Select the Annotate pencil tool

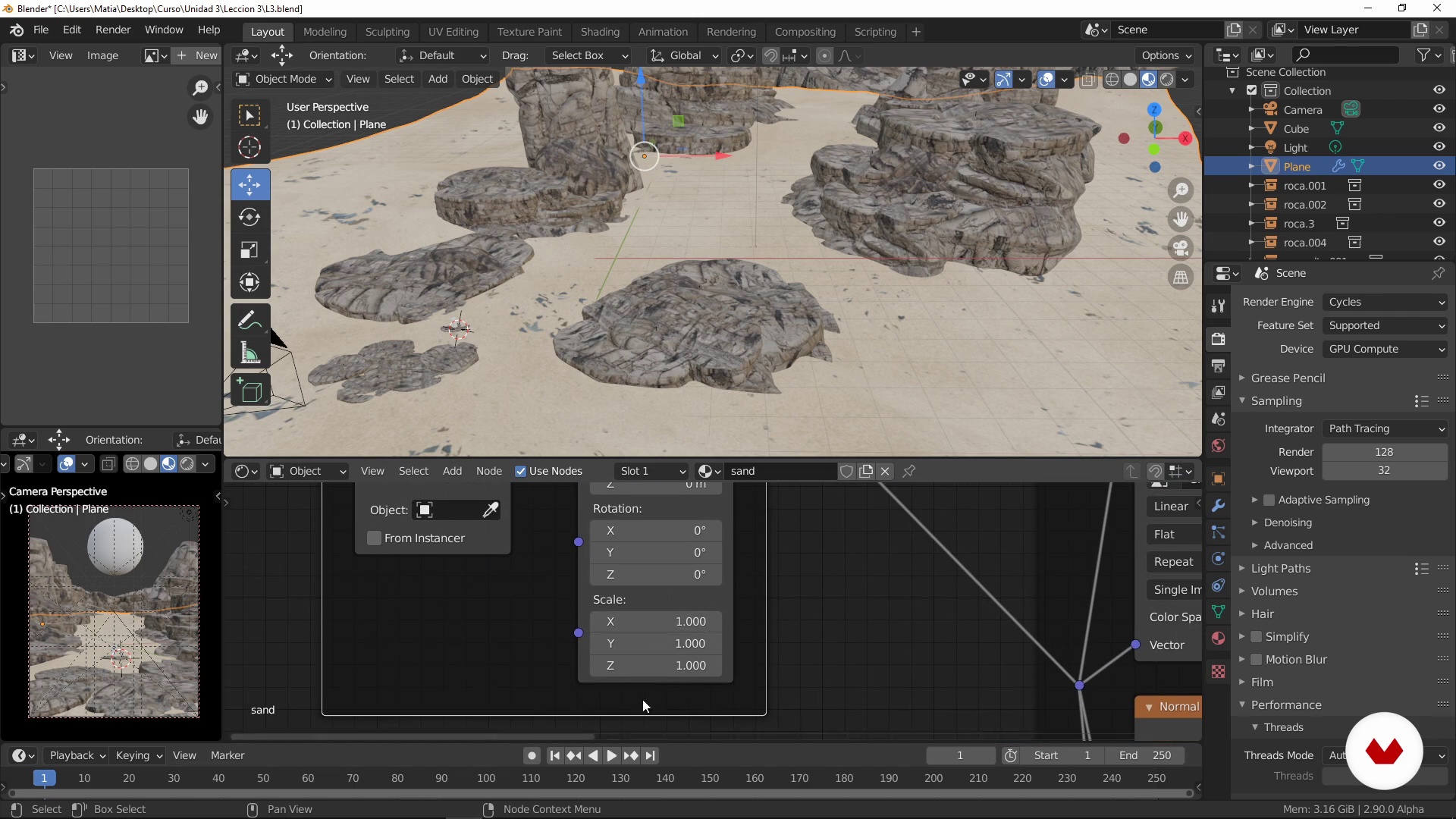249,321
